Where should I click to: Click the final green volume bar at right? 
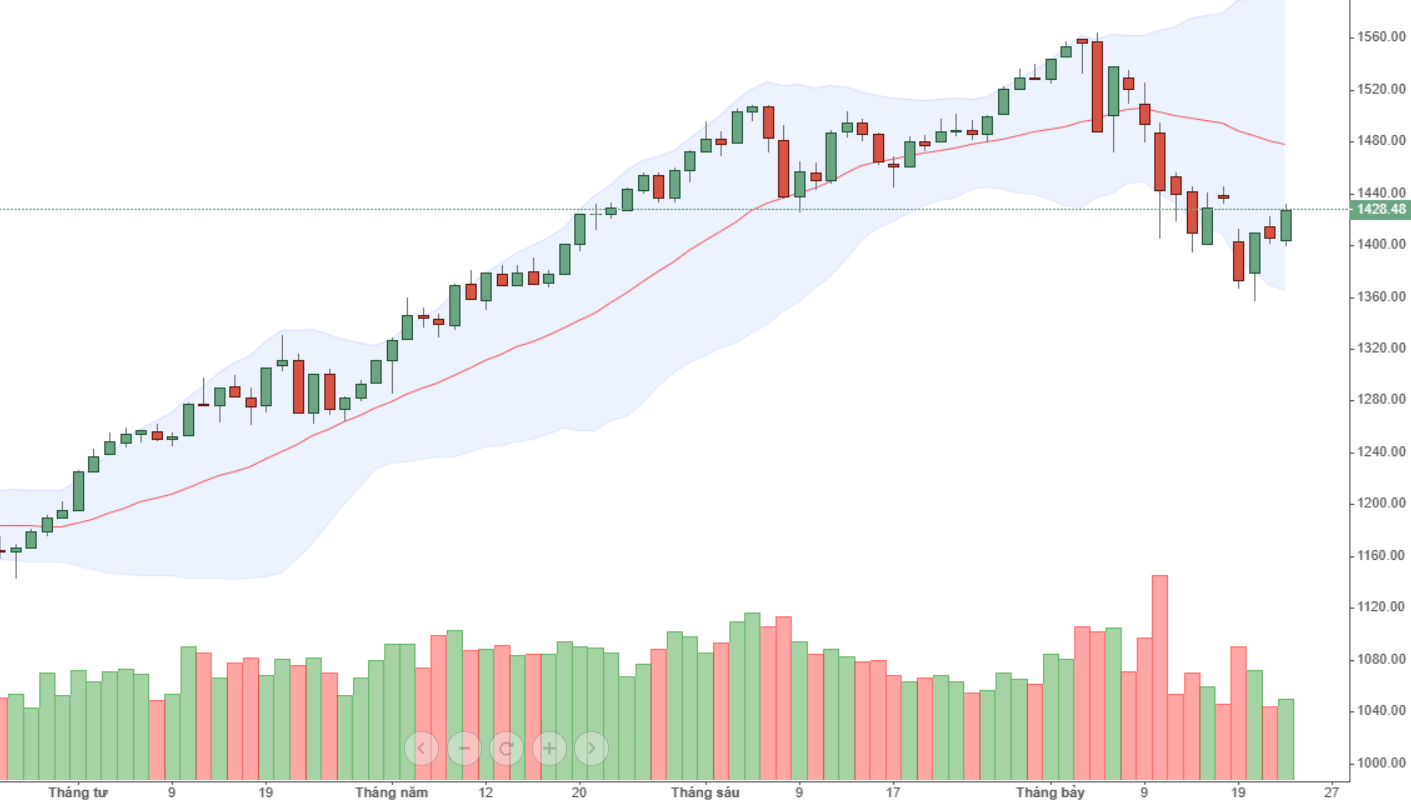[1286, 739]
